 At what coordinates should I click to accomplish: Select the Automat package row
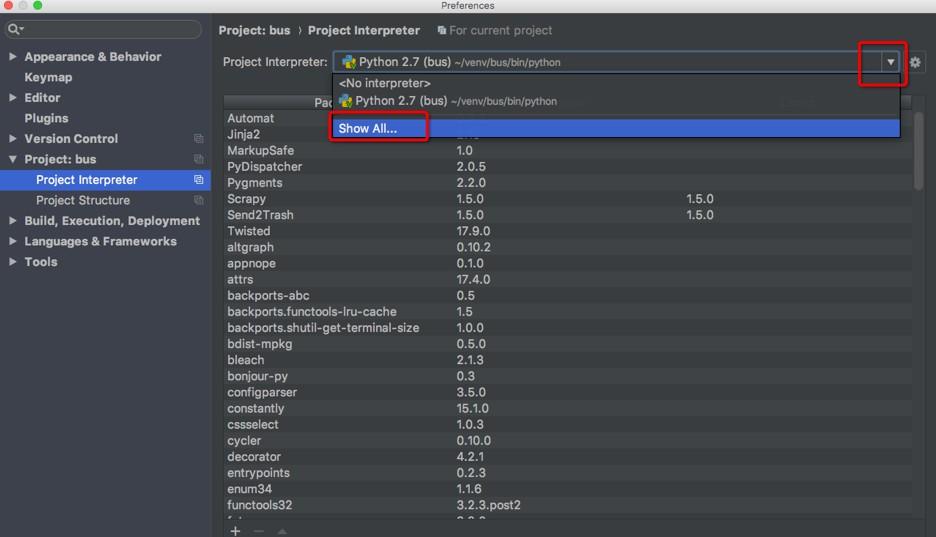[x=278, y=118]
